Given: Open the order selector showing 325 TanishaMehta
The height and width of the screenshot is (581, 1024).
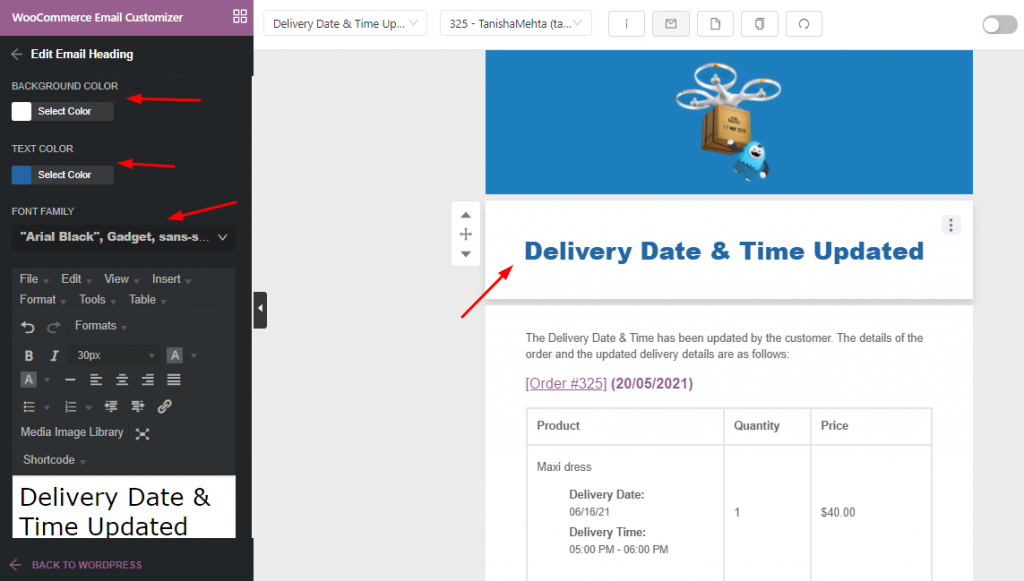Looking at the screenshot, I should click(515, 21).
